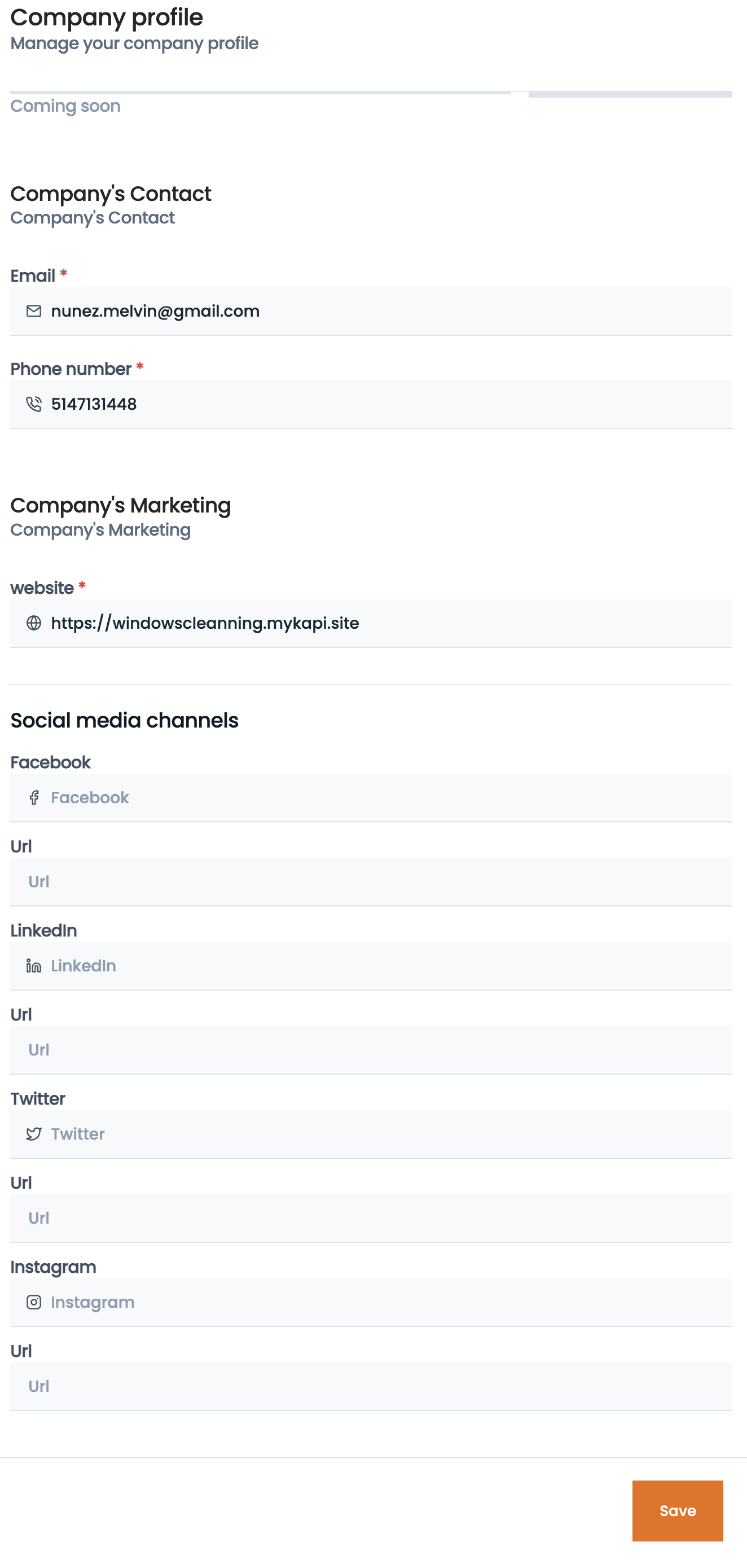Focus the Instagram name input
This screenshot has width=747, height=1568.
click(371, 1302)
